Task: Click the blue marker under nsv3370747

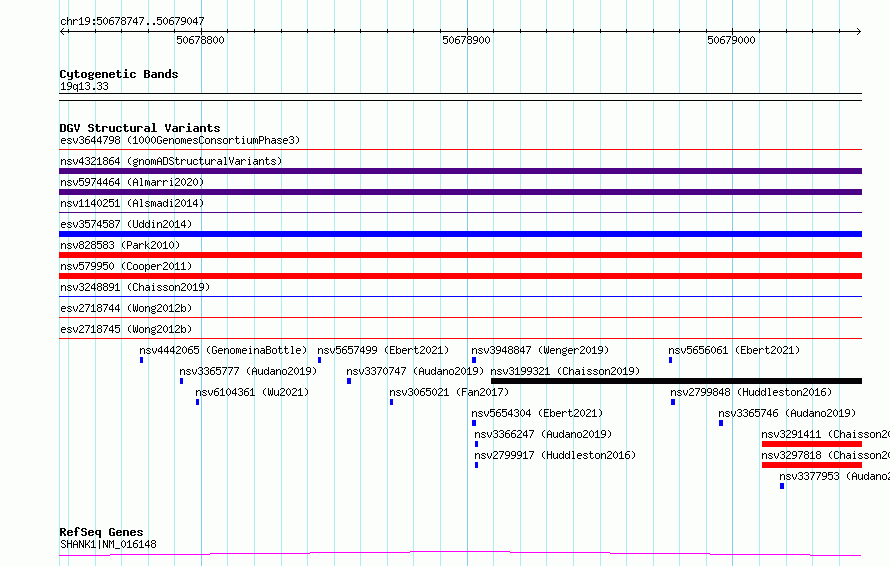Action: (x=349, y=381)
